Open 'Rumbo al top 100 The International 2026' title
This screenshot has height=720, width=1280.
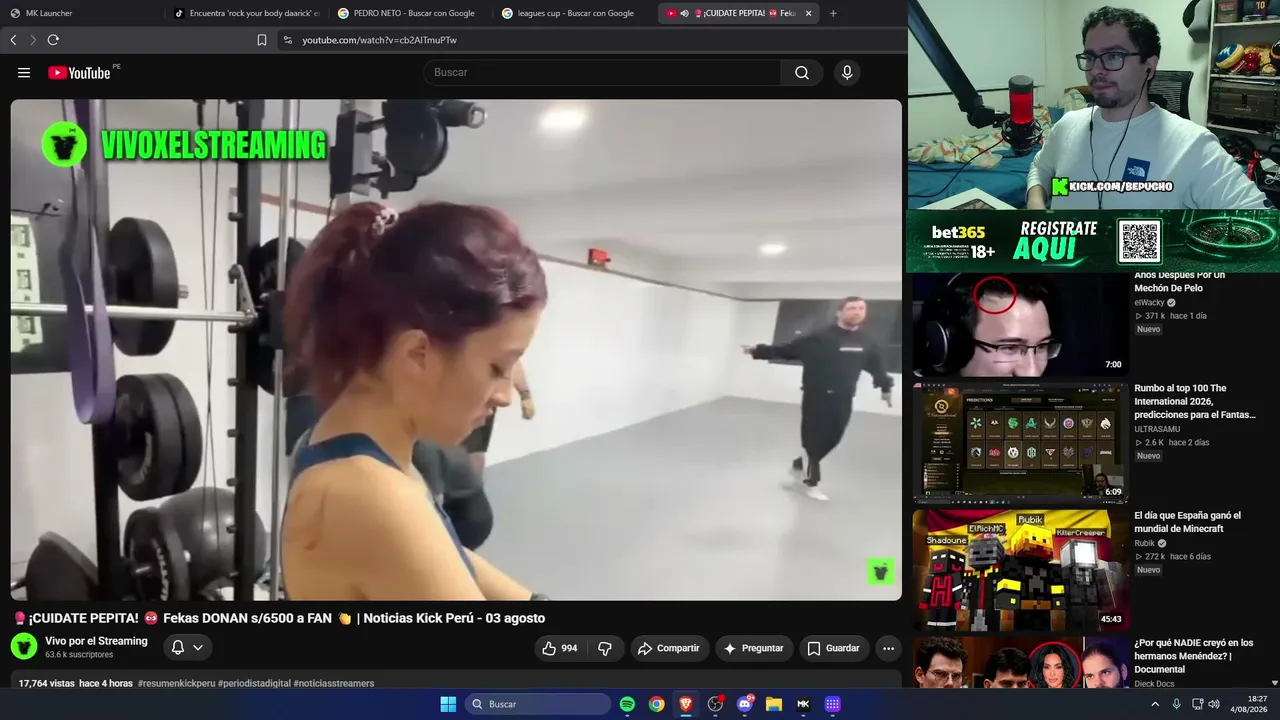(1195, 401)
